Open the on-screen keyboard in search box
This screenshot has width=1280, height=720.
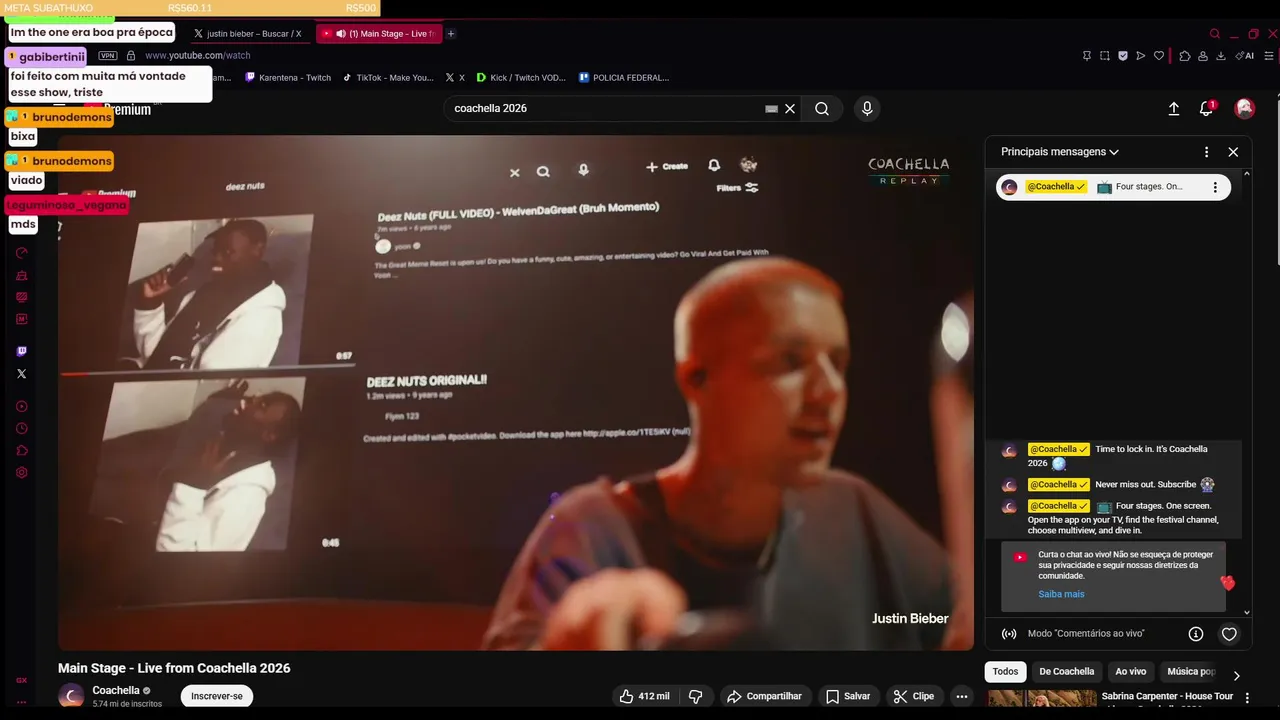(771, 108)
